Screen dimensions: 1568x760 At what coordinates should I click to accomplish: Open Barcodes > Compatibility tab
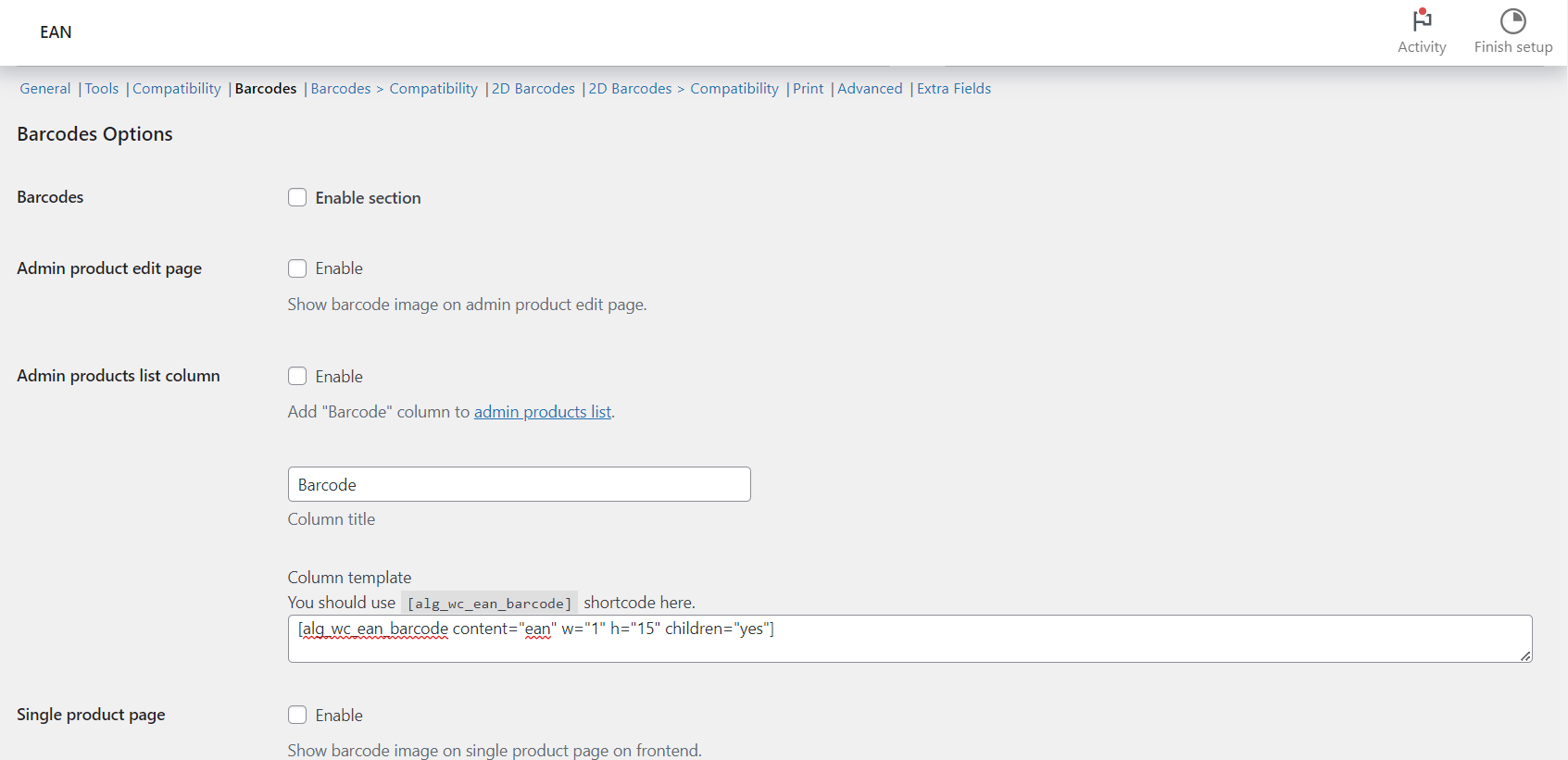[x=395, y=89]
